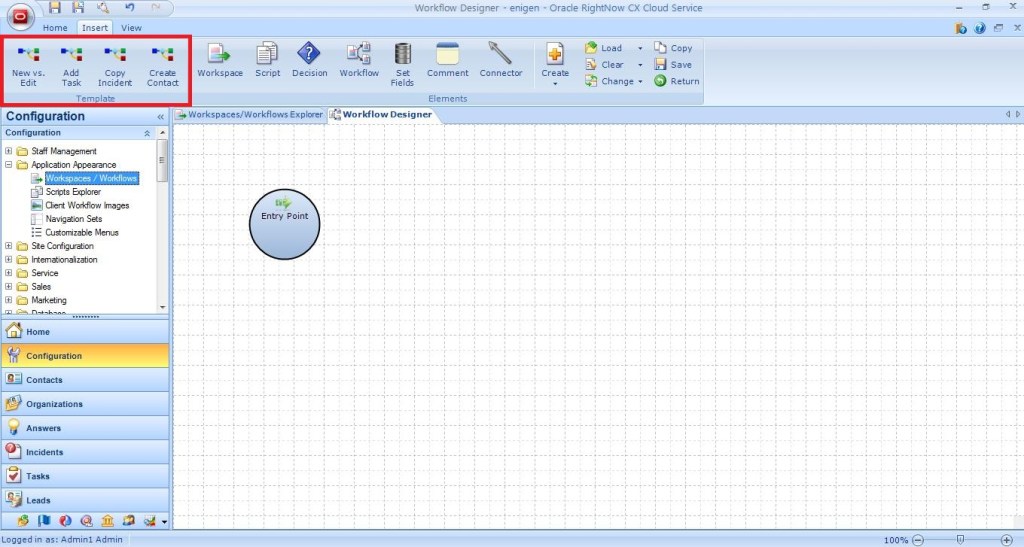This screenshot has height=547, width=1024.
Task: Open Scripts Explorer in the tree
Action: pyautogui.click(x=72, y=192)
